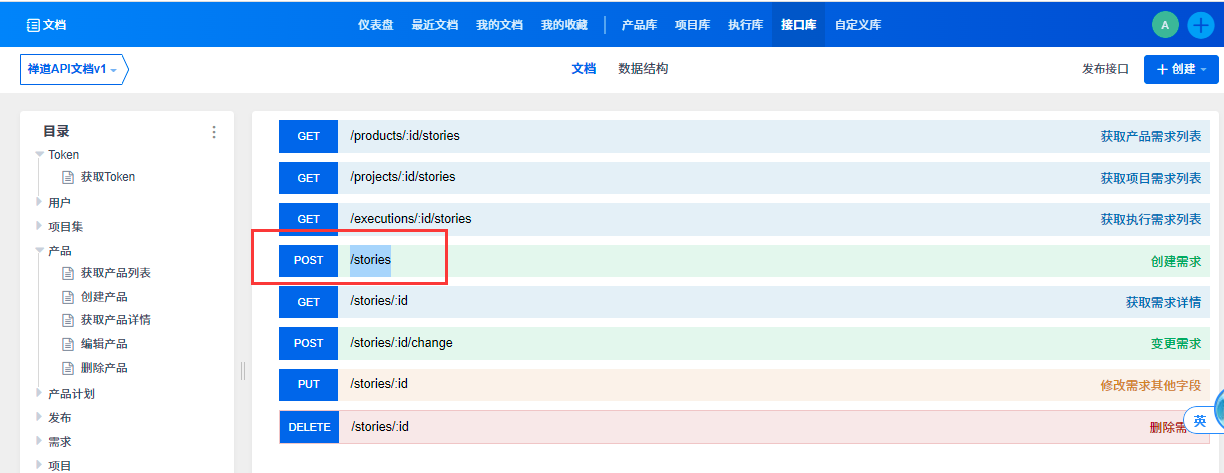Open 获取产品详情 in directory
The height and width of the screenshot is (473, 1224).
[x=116, y=320]
